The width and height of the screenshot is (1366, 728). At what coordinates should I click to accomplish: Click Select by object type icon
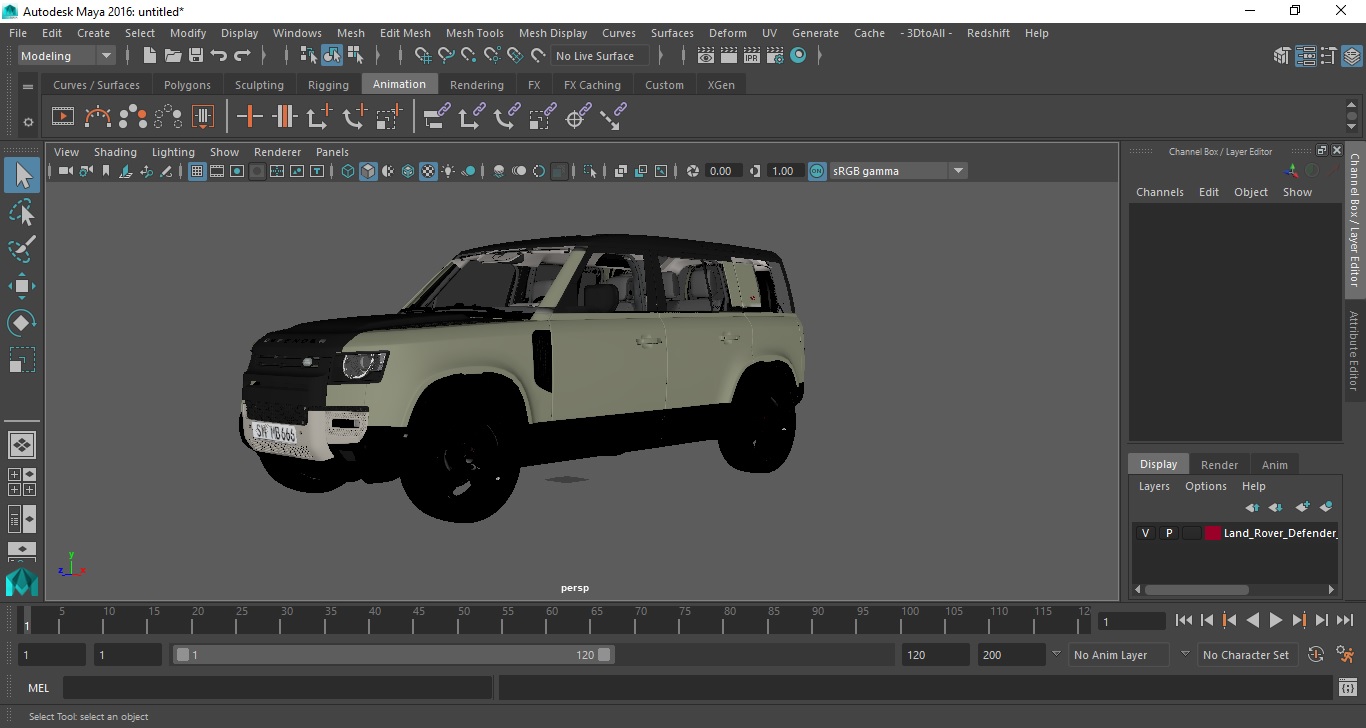[331, 55]
